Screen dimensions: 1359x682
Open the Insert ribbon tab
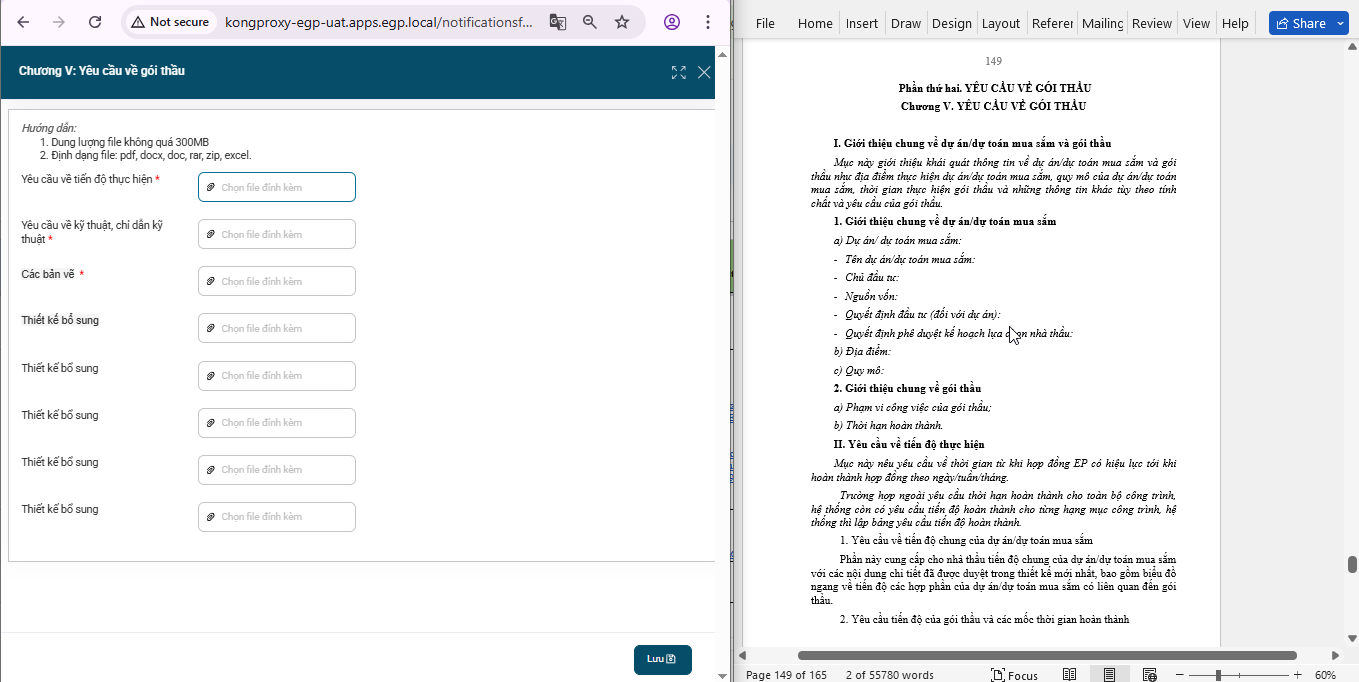[x=862, y=23]
